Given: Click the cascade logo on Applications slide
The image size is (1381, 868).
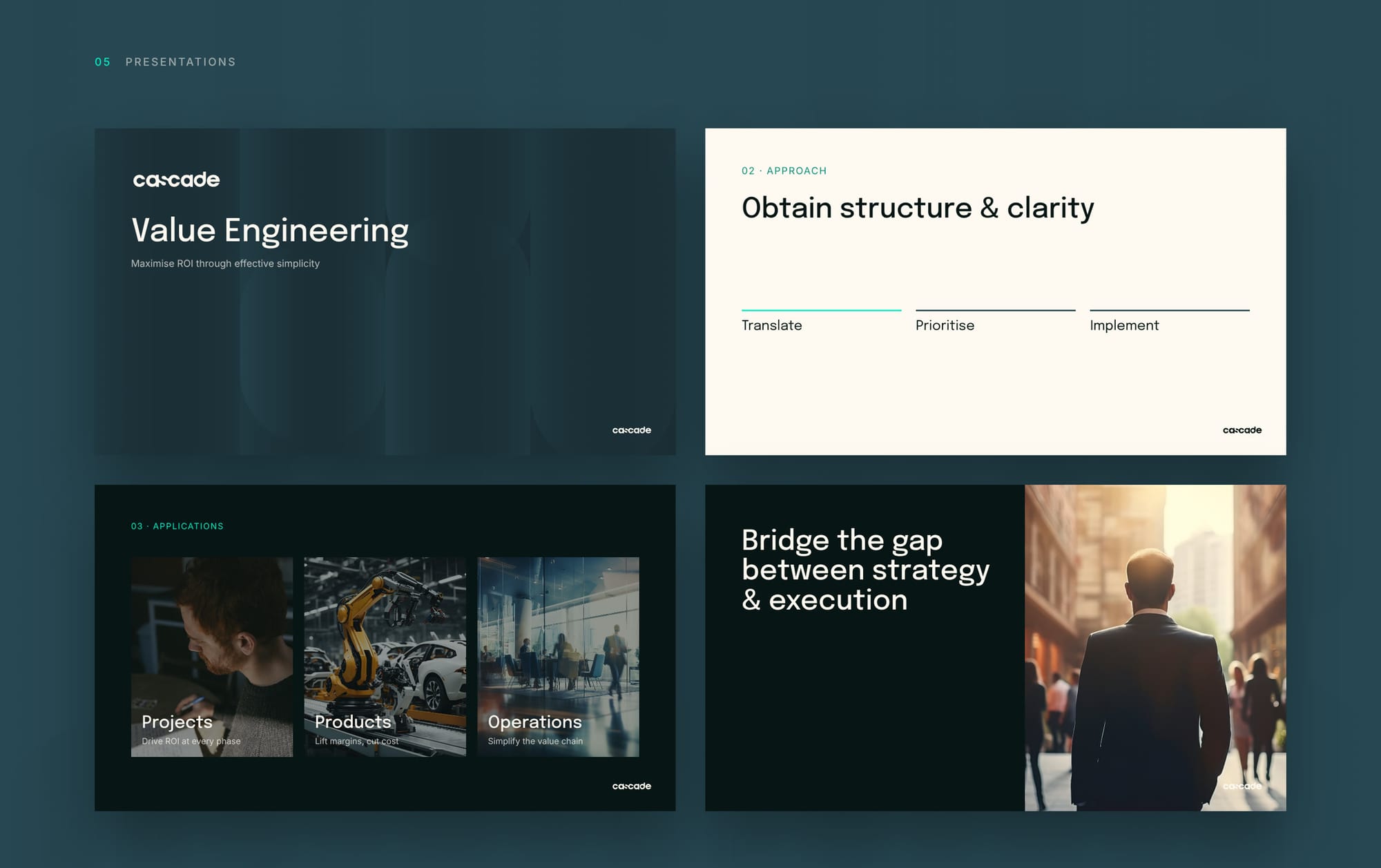Looking at the screenshot, I should click(x=632, y=786).
